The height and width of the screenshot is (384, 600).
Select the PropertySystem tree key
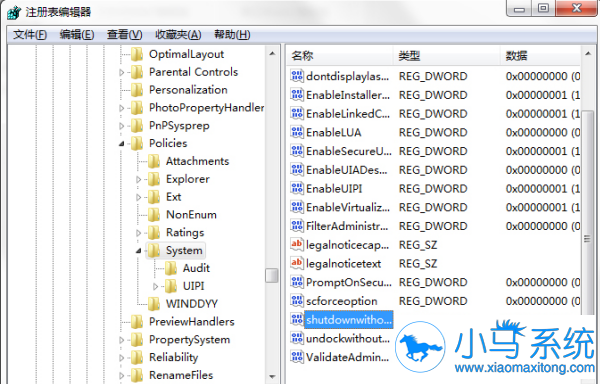tap(189, 340)
